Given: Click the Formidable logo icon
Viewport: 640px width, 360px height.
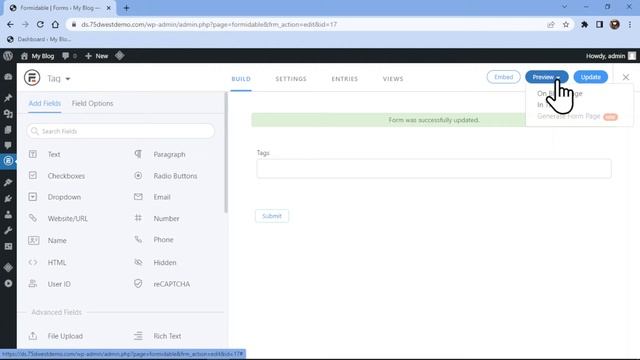Looking at the screenshot, I should tap(32, 78).
